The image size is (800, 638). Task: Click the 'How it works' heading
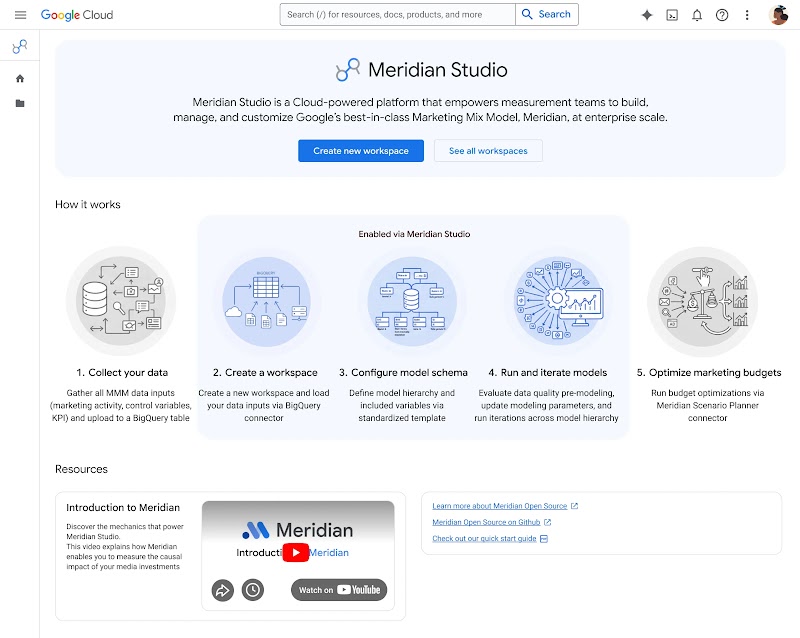88,205
